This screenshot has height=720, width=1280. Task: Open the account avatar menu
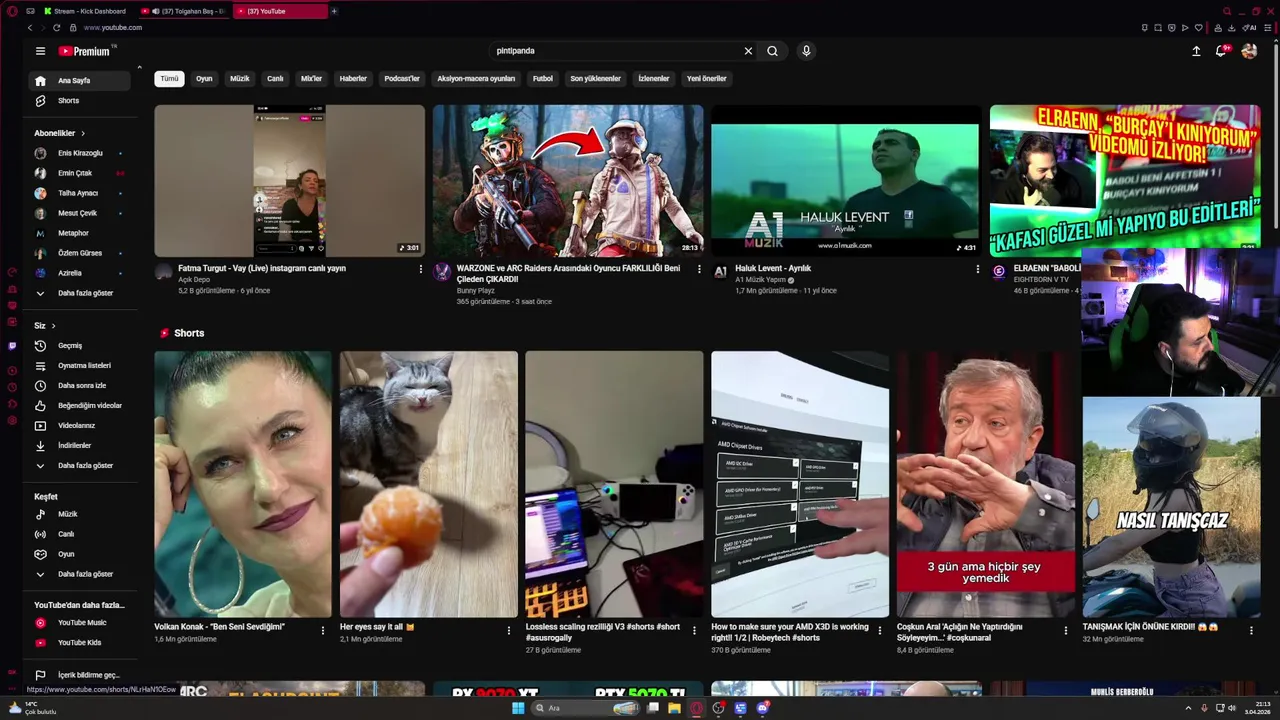1249,51
